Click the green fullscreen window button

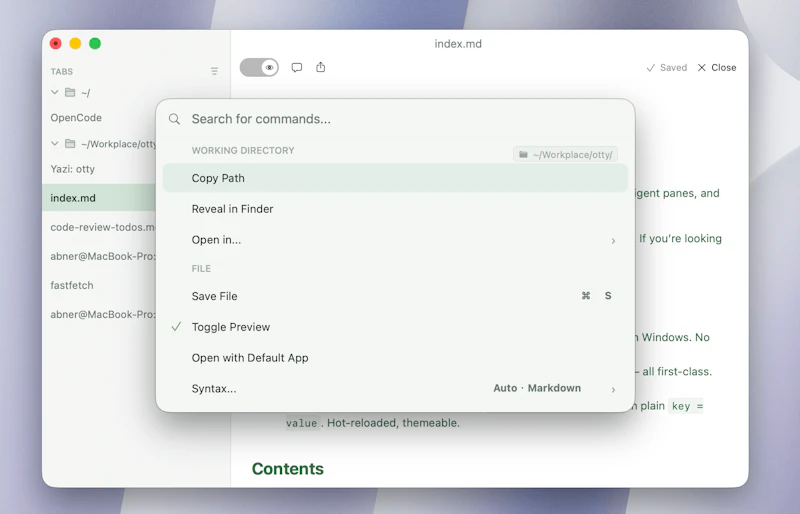pyautogui.click(x=95, y=43)
